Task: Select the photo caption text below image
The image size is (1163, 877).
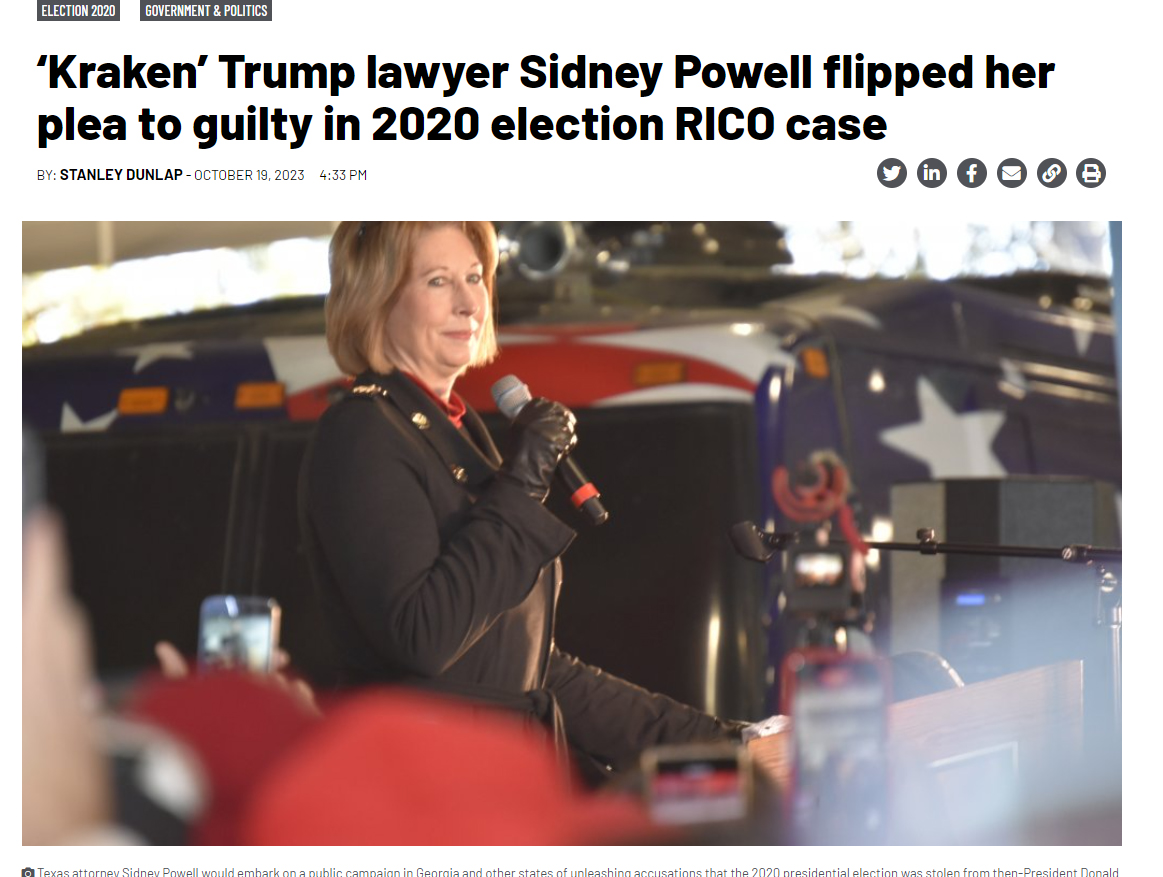Action: coord(578,873)
